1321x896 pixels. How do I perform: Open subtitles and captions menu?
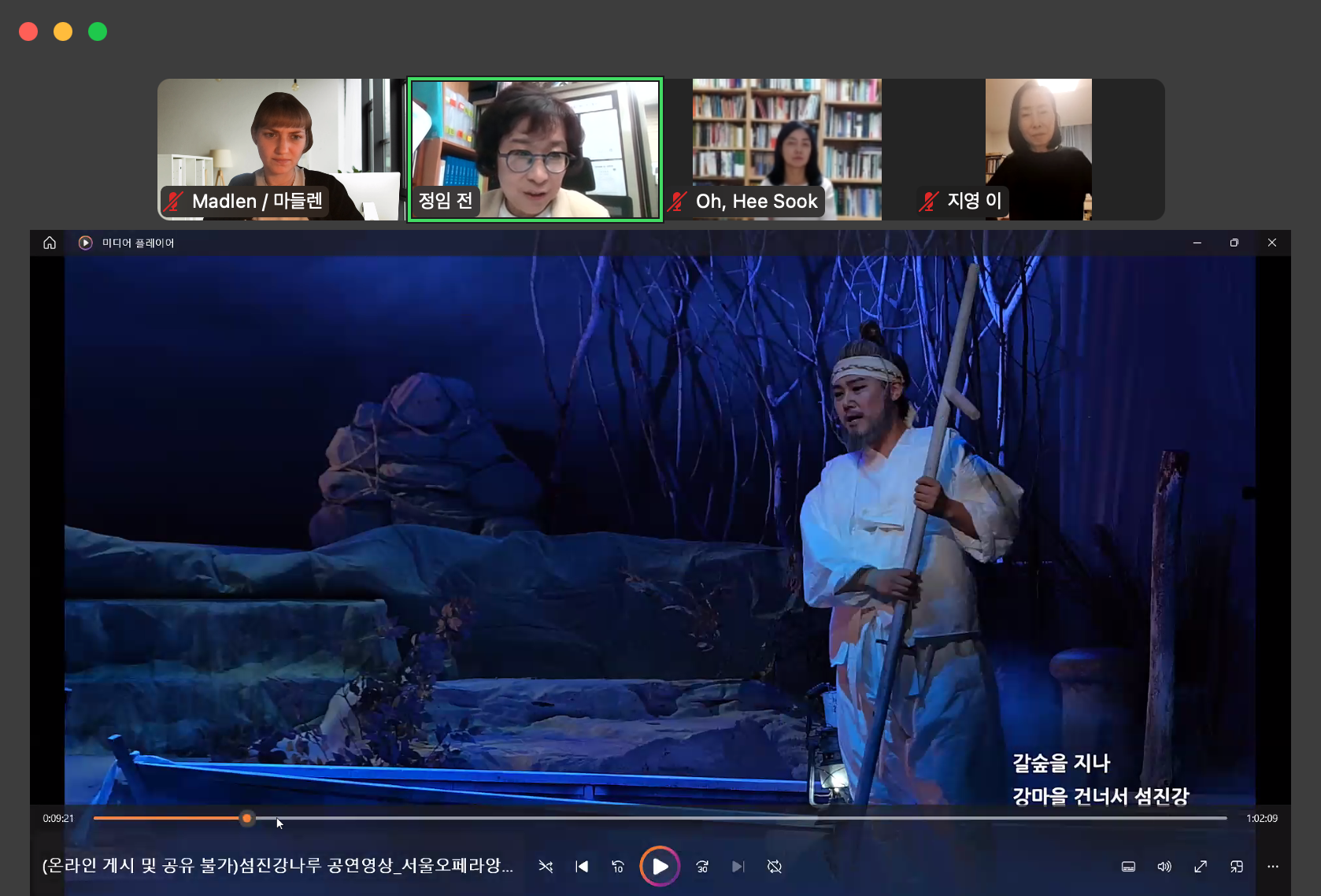point(1128,866)
